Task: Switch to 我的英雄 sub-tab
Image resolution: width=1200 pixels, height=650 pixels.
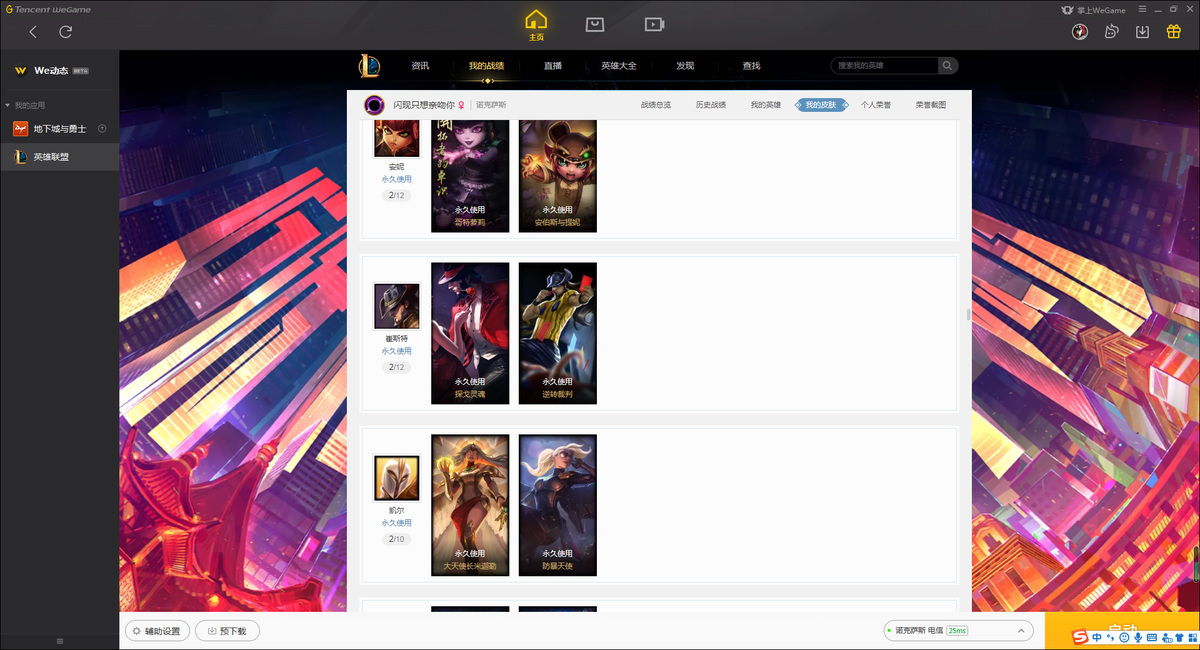Action: (766, 105)
